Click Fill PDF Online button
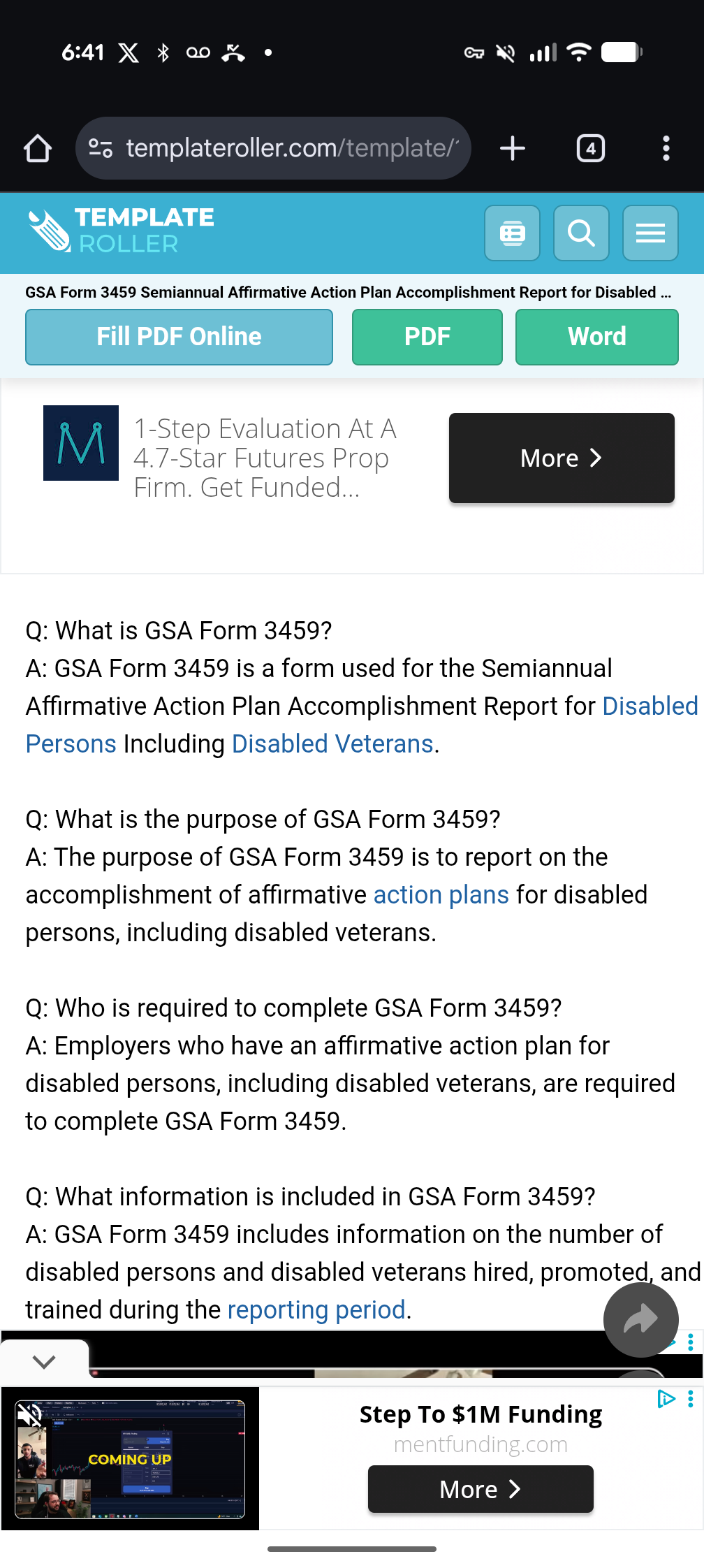The height and width of the screenshot is (1568, 704). 179,337
